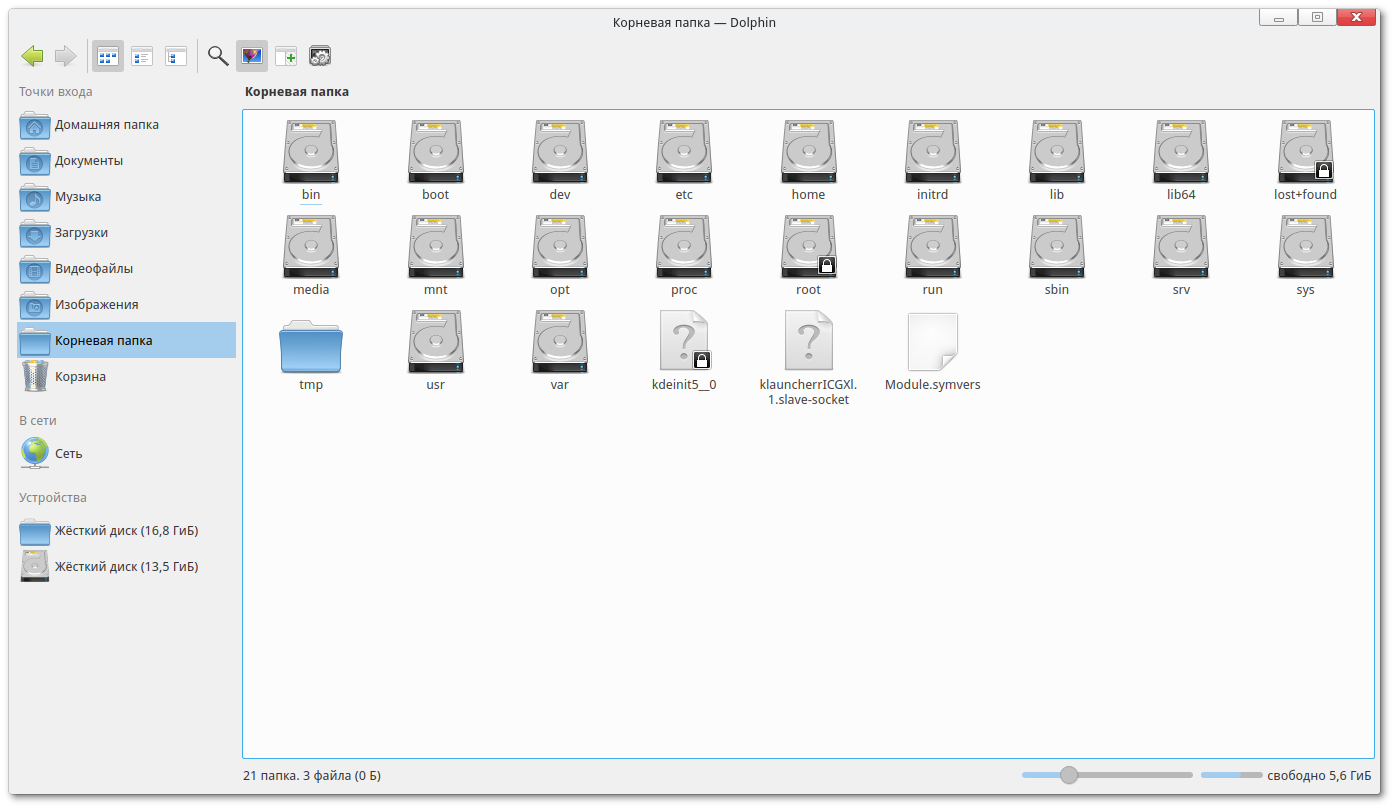Select the locked root folder
1395x809 pixels.
(808, 247)
